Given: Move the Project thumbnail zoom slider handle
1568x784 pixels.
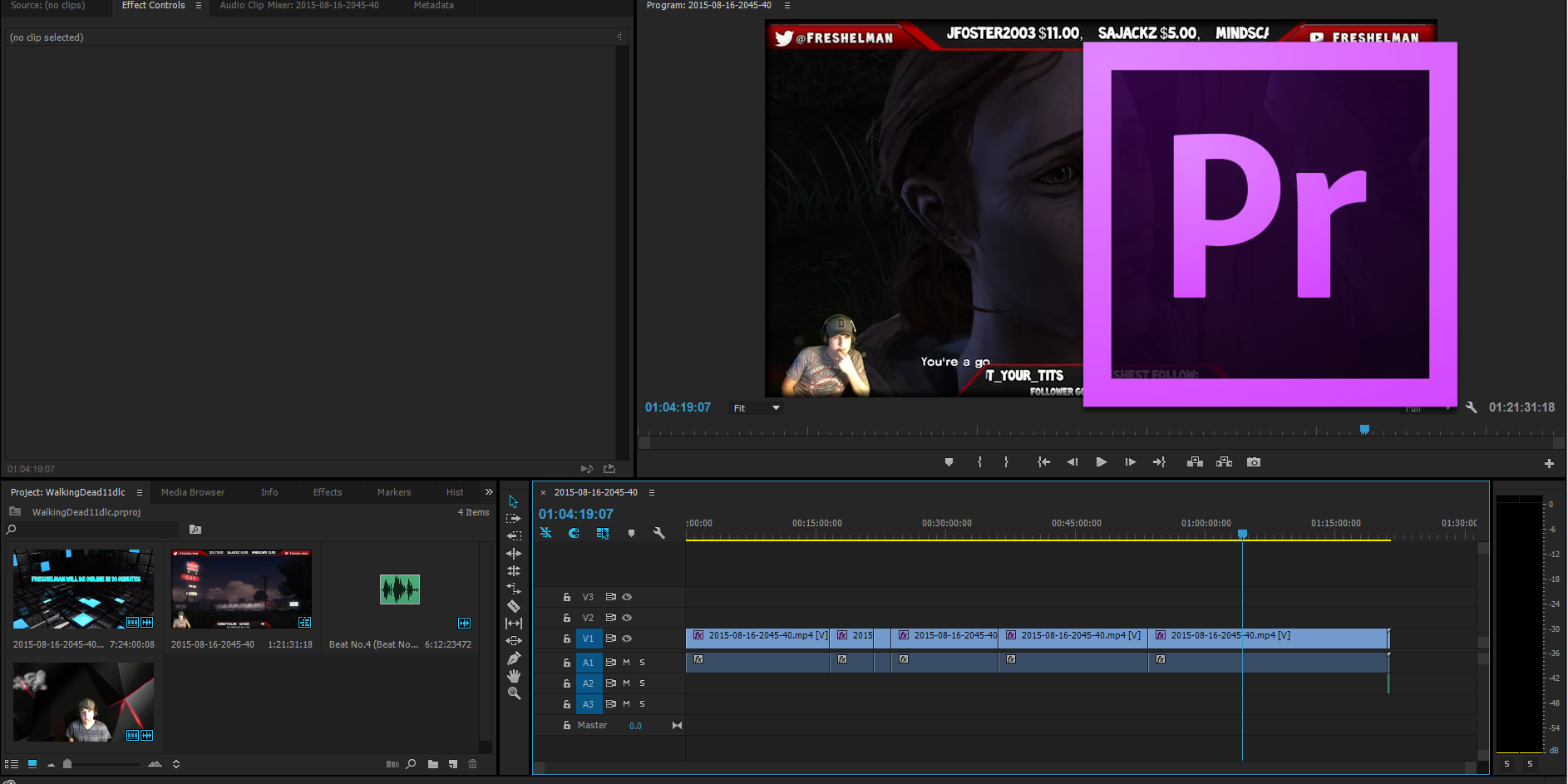Looking at the screenshot, I should click(x=67, y=764).
